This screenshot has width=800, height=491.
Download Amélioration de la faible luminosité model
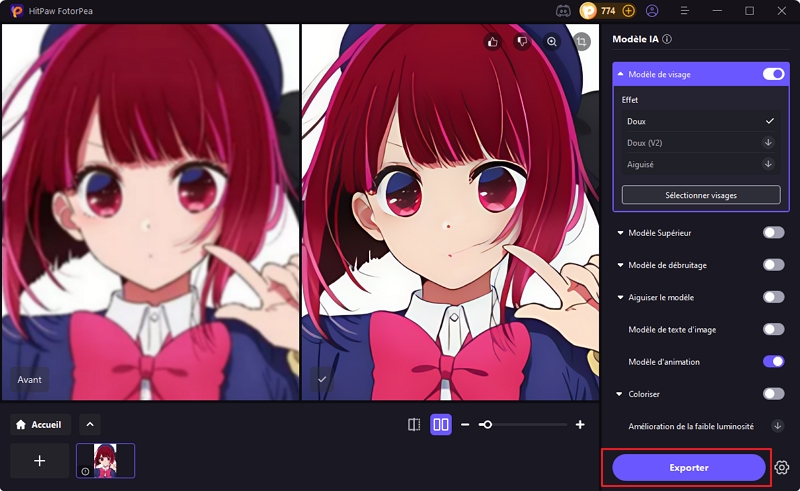pyautogui.click(x=777, y=426)
